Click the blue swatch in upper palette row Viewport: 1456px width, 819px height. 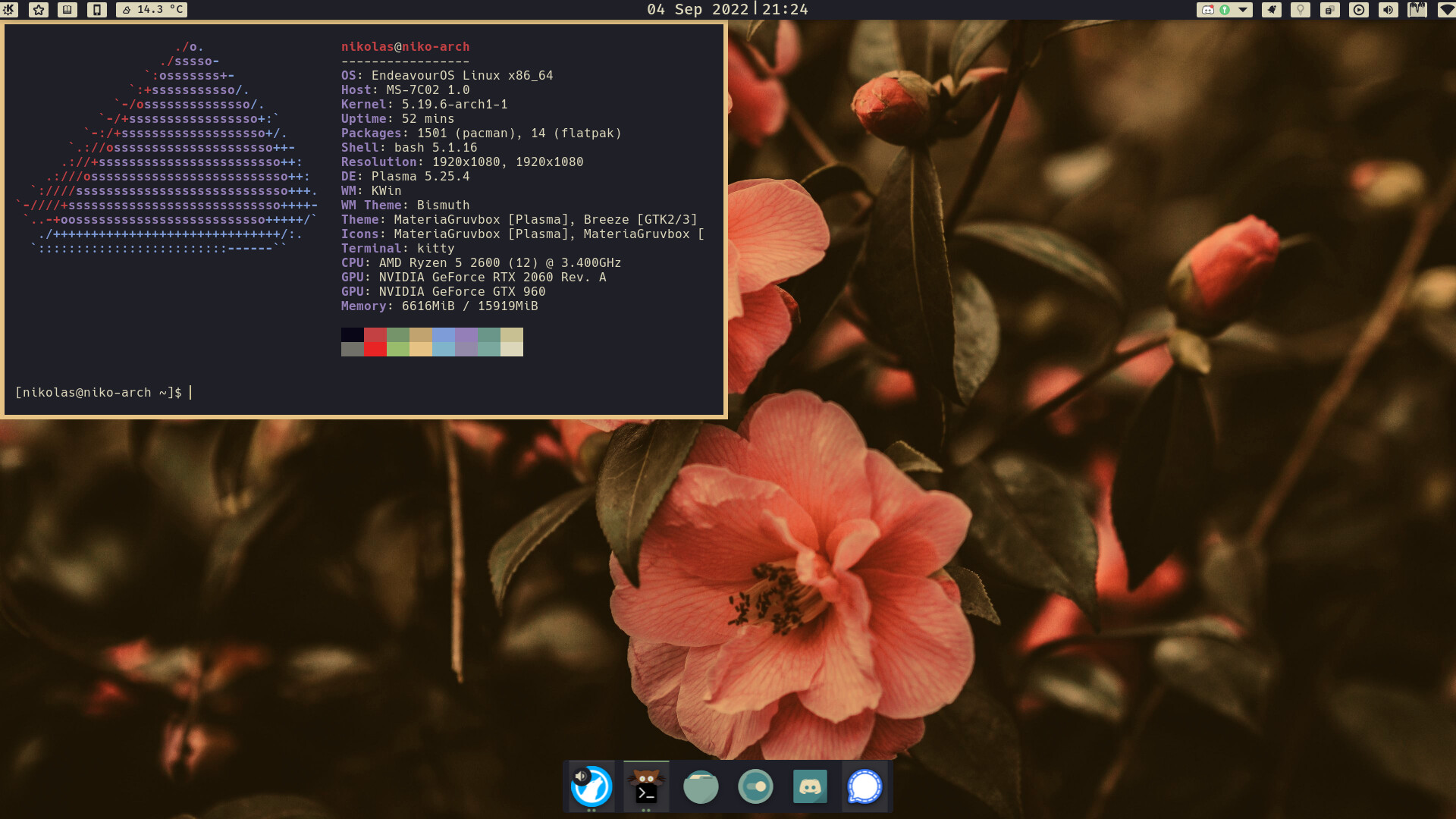pyautogui.click(x=444, y=334)
